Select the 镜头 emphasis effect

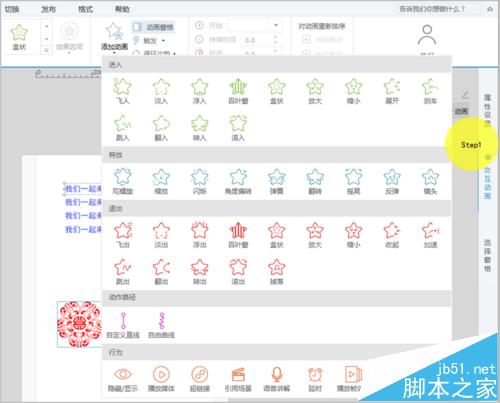click(430, 181)
